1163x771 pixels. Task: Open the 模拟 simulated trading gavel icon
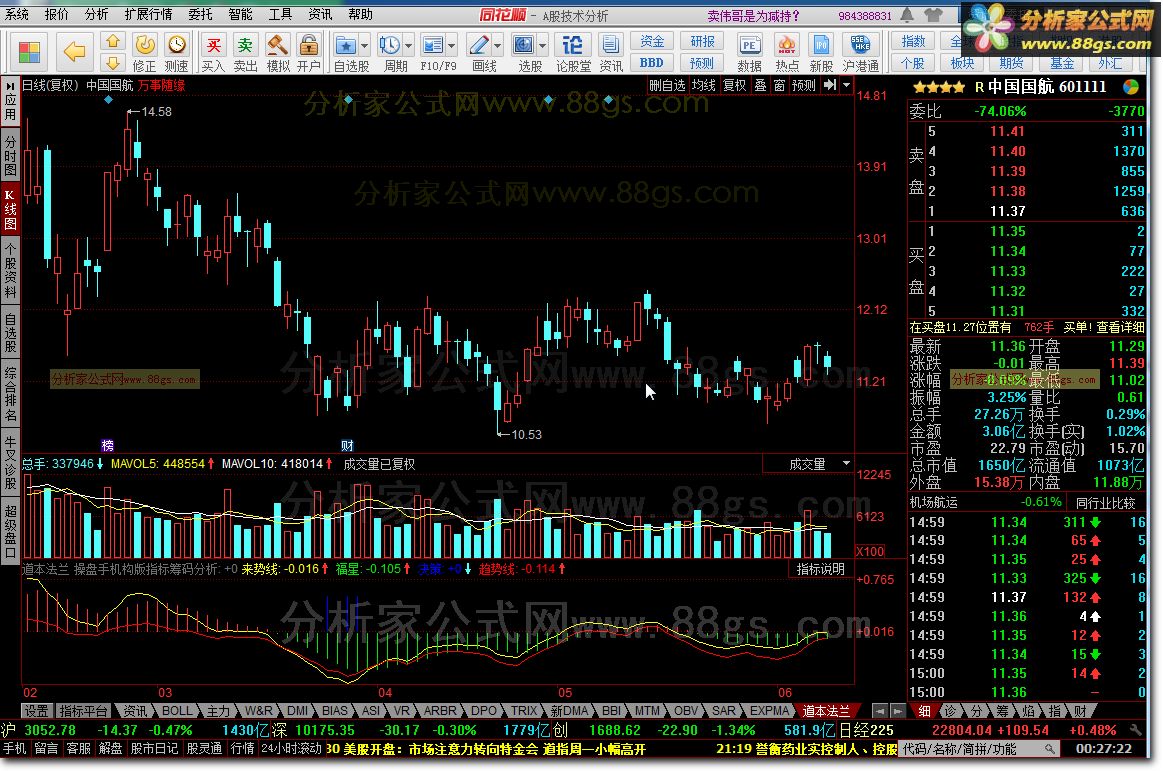[x=277, y=53]
